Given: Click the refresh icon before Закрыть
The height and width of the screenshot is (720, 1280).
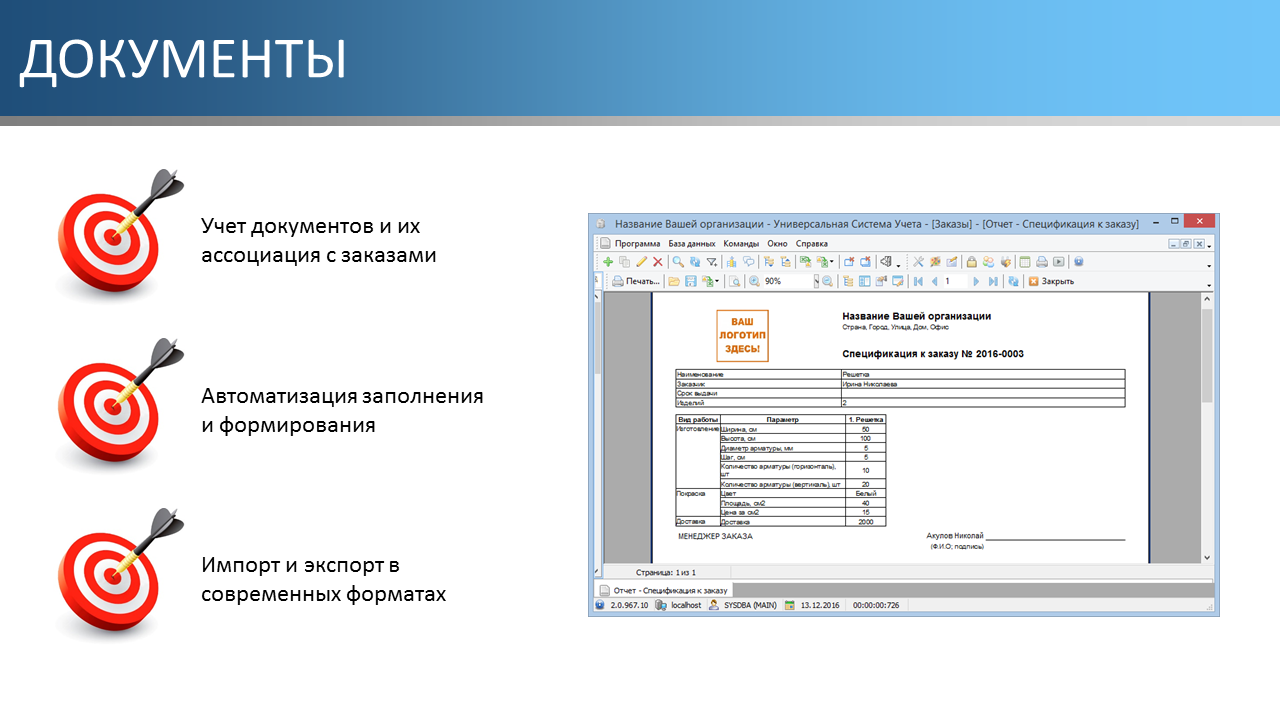Looking at the screenshot, I should tap(1013, 282).
